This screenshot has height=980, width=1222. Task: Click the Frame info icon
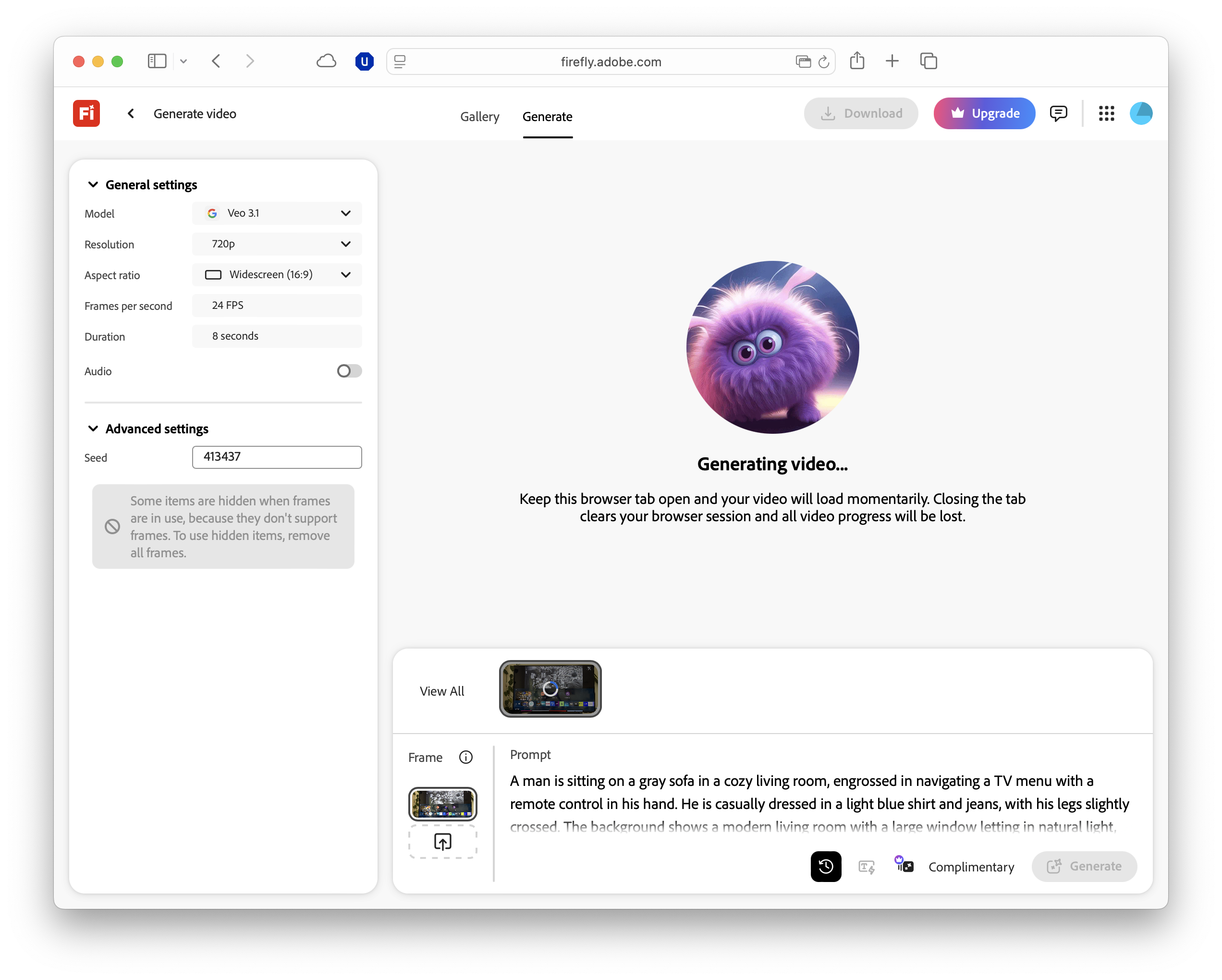[465, 757]
